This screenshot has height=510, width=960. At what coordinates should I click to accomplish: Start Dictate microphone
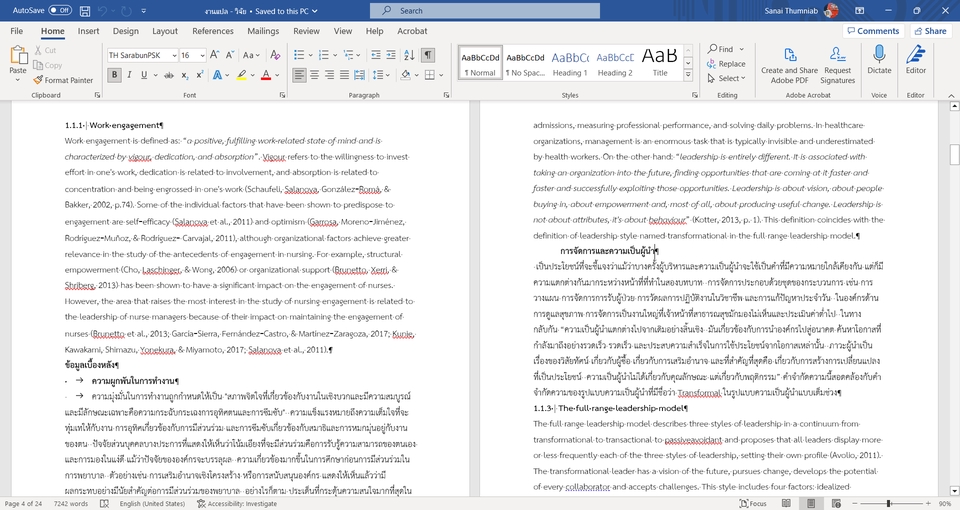879,59
